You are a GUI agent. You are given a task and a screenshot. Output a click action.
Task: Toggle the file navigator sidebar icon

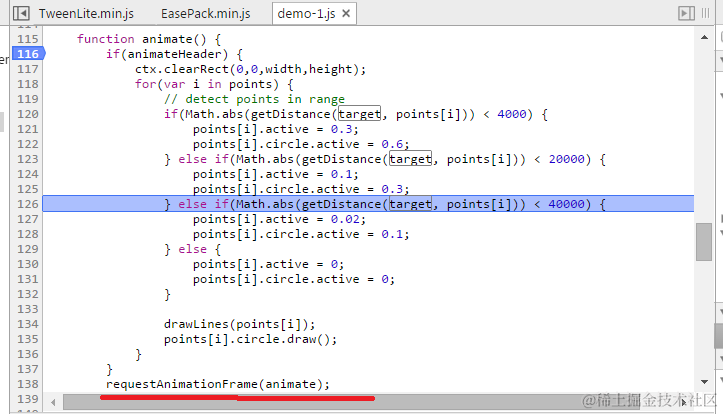pos(21,13)
